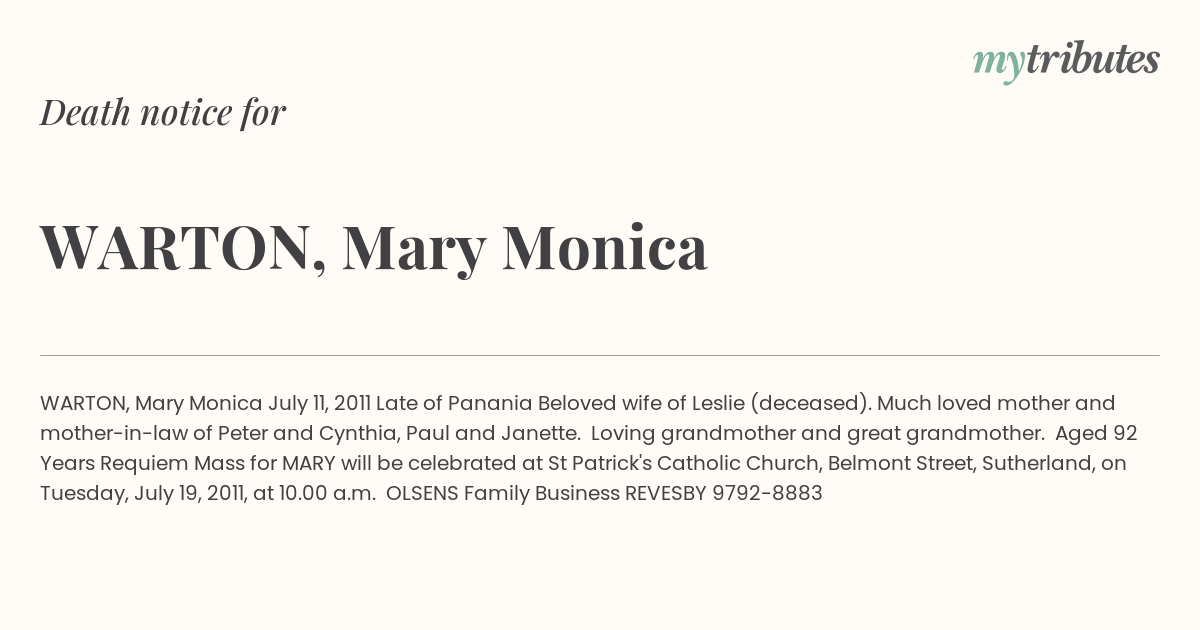Click the mytributes logo
This screenshot has height=630, width=1200.
(1066, 61)
